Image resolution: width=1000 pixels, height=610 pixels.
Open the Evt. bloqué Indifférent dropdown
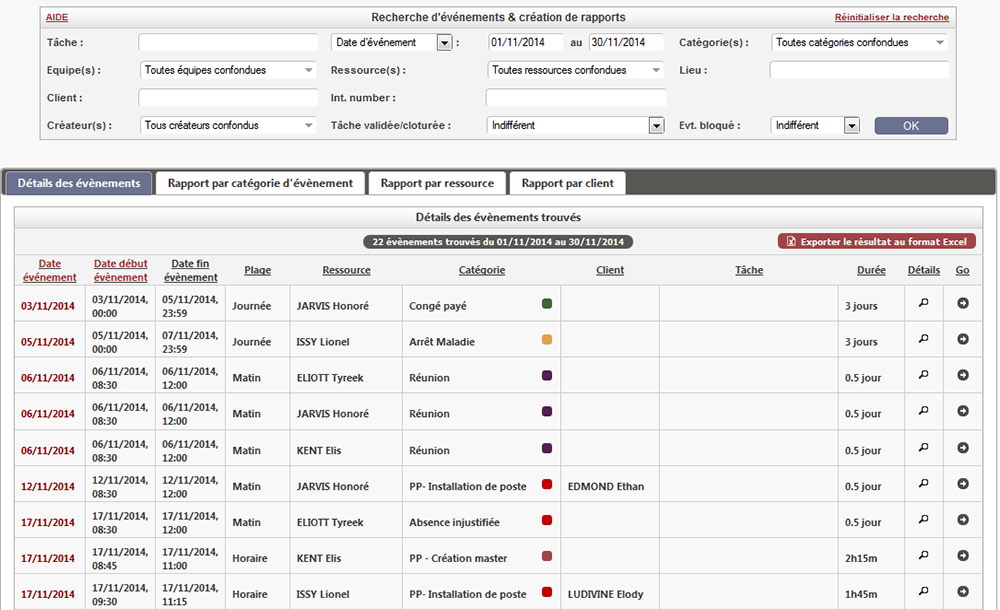pos(853,125)
